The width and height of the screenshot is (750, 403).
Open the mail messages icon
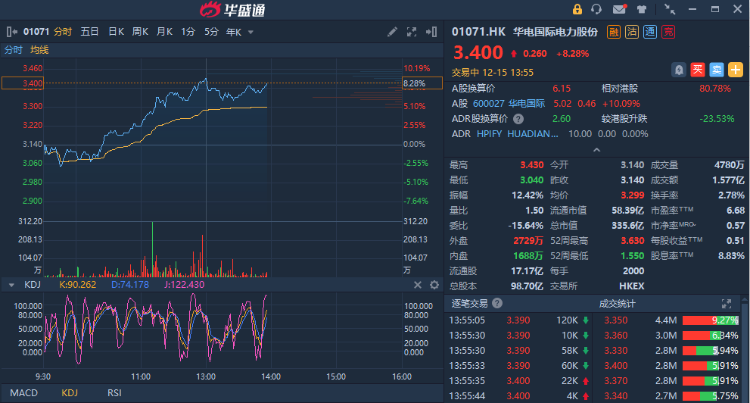pos(619,9)
